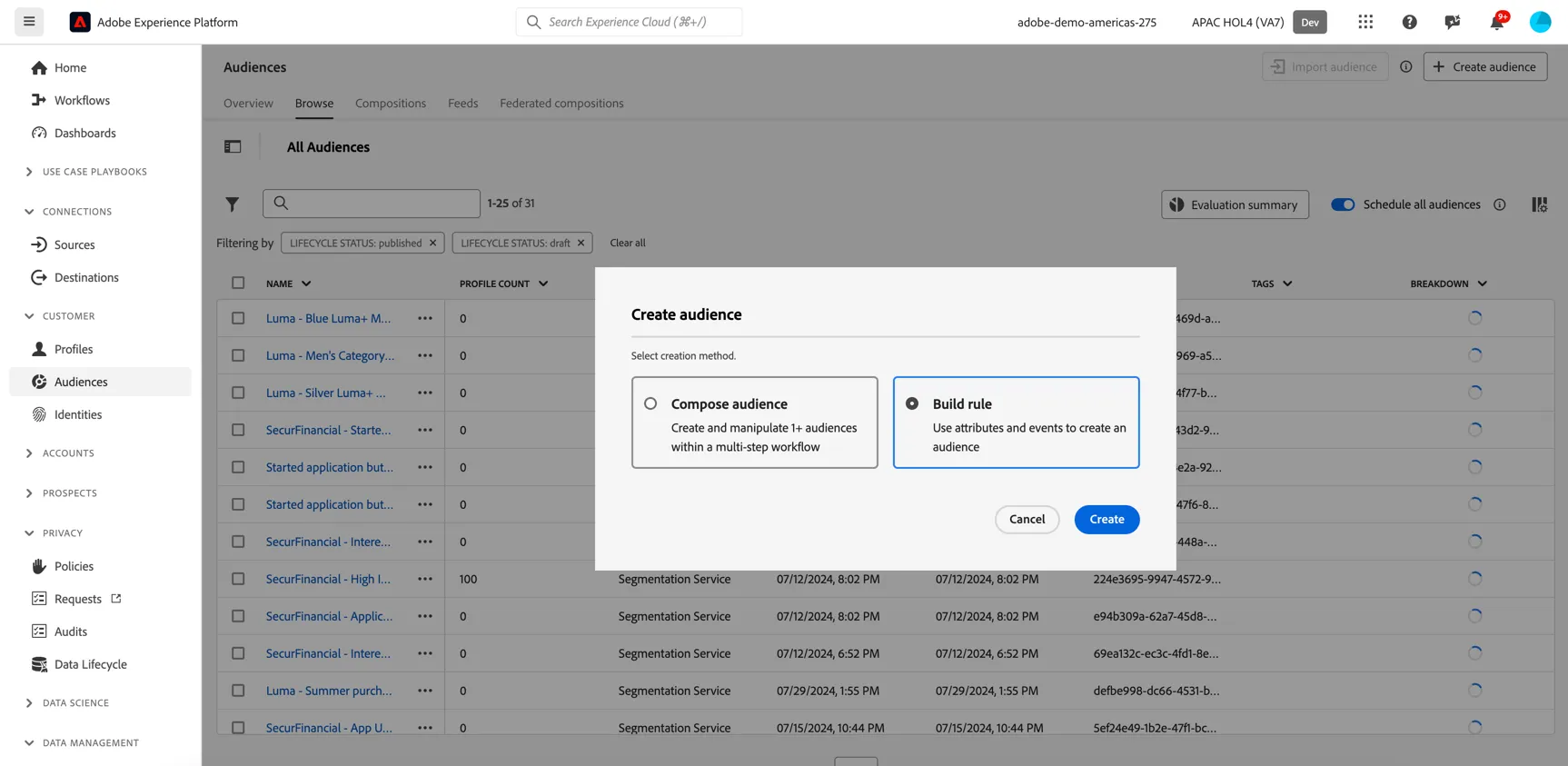Open the help question mark icon
This screenshot has width=1568, height=766.
[1409, 22]
